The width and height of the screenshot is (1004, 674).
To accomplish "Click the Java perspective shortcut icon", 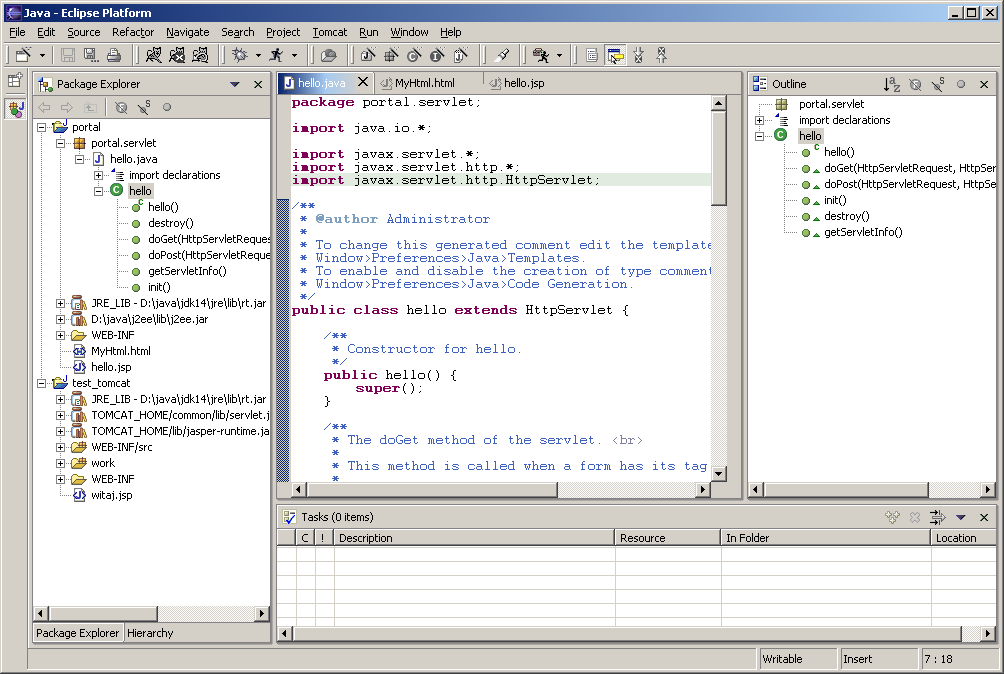I will pos(15,108).
